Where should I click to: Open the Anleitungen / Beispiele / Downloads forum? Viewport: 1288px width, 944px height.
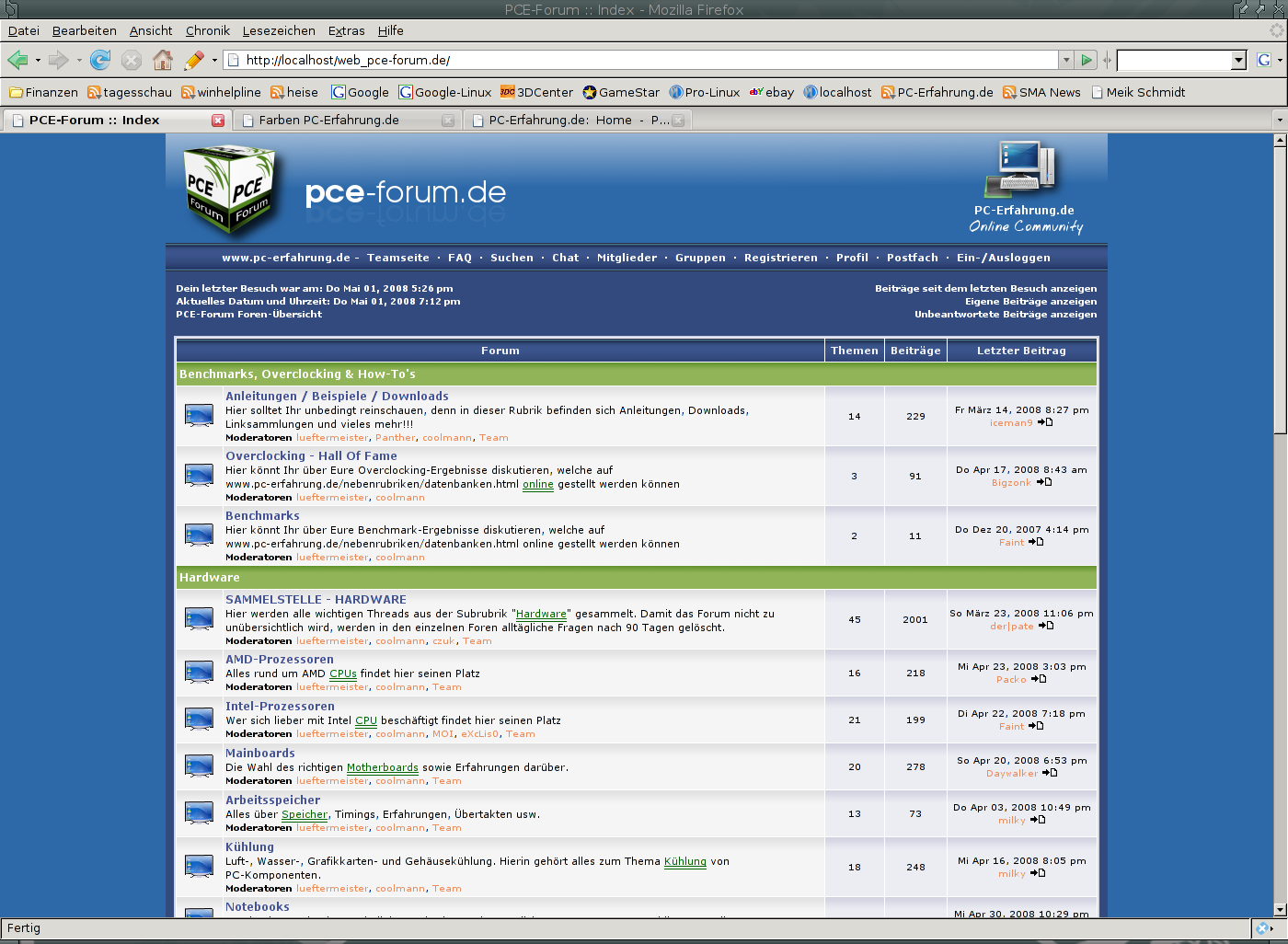tap(337, 397)
